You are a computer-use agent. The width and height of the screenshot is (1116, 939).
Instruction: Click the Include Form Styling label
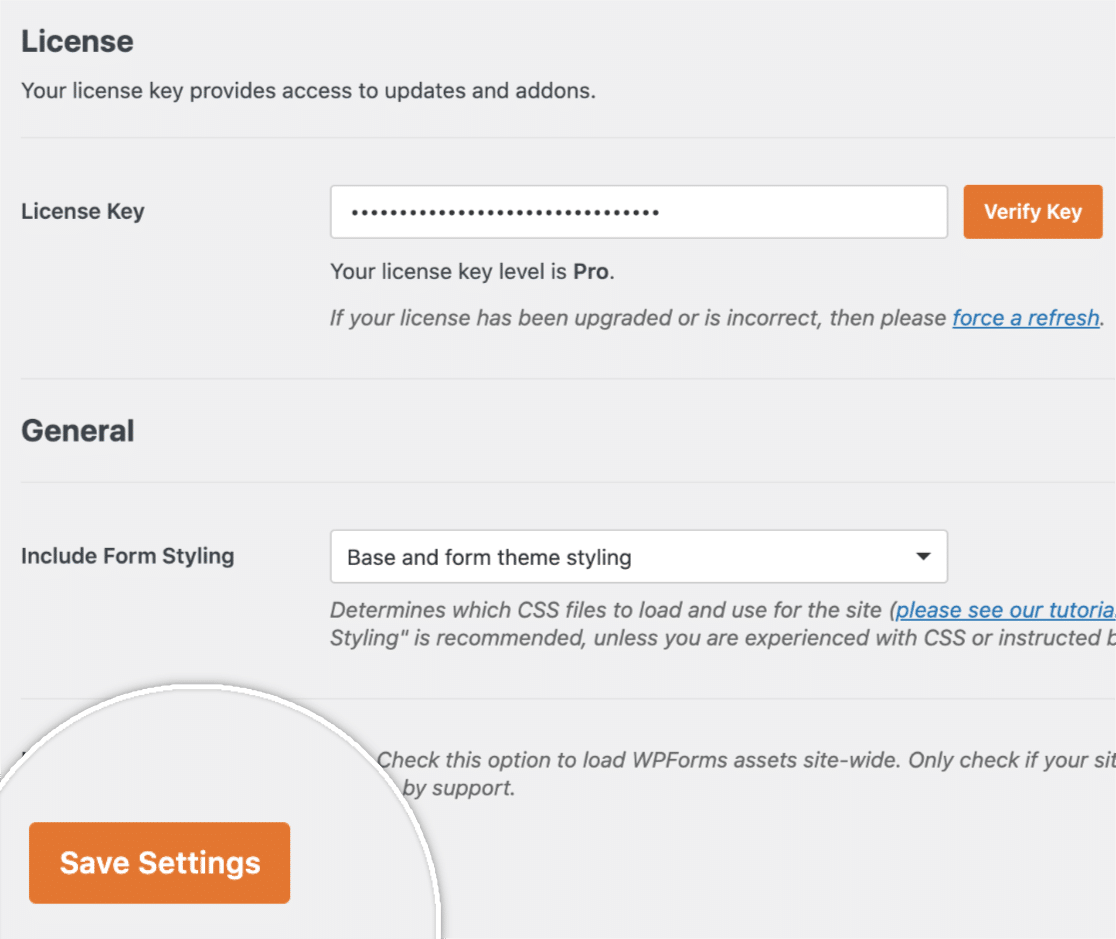pyautogui.click(x=127, y=556)
